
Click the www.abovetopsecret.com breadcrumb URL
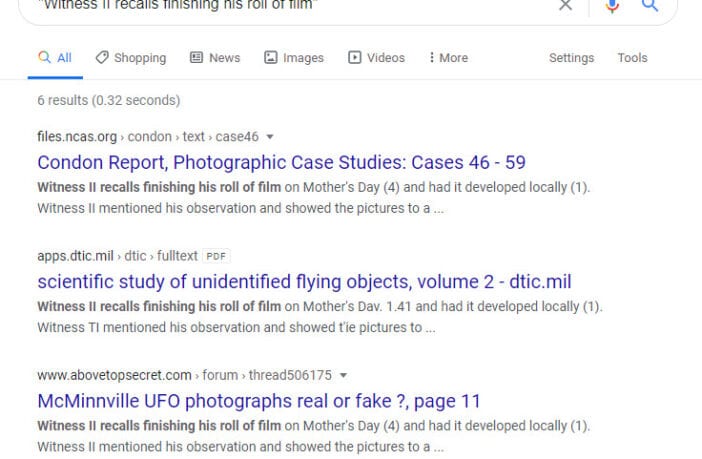pyautogui.click(x=184, y=375)
